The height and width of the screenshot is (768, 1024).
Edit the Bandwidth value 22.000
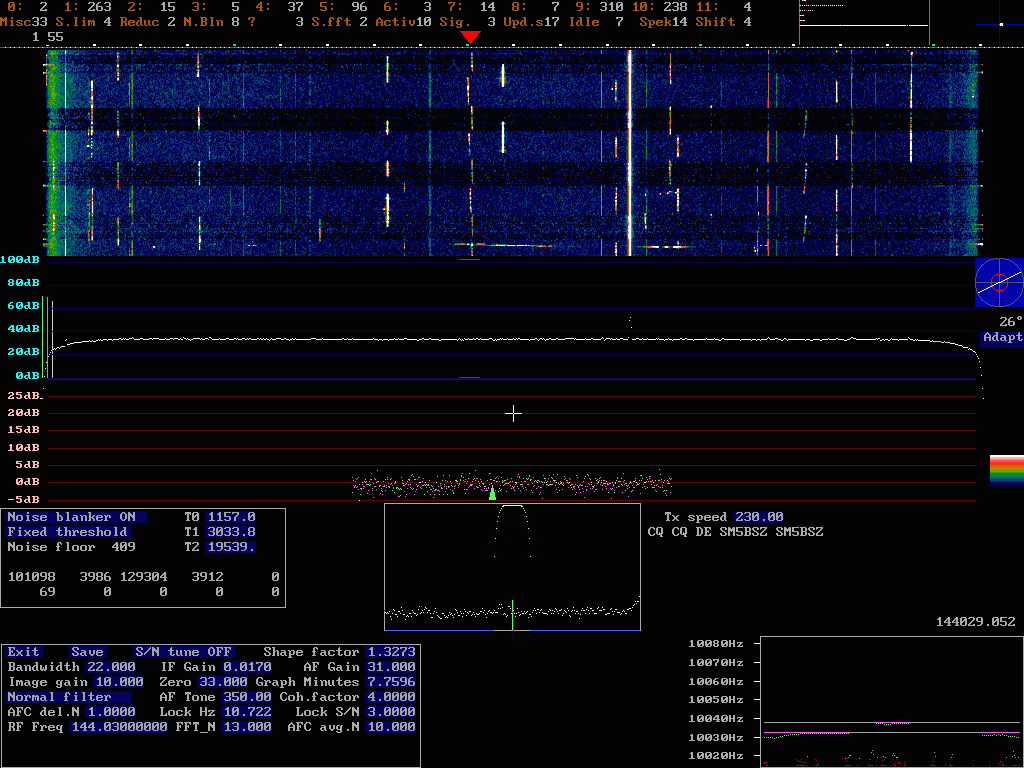click(x=111, y=667)
